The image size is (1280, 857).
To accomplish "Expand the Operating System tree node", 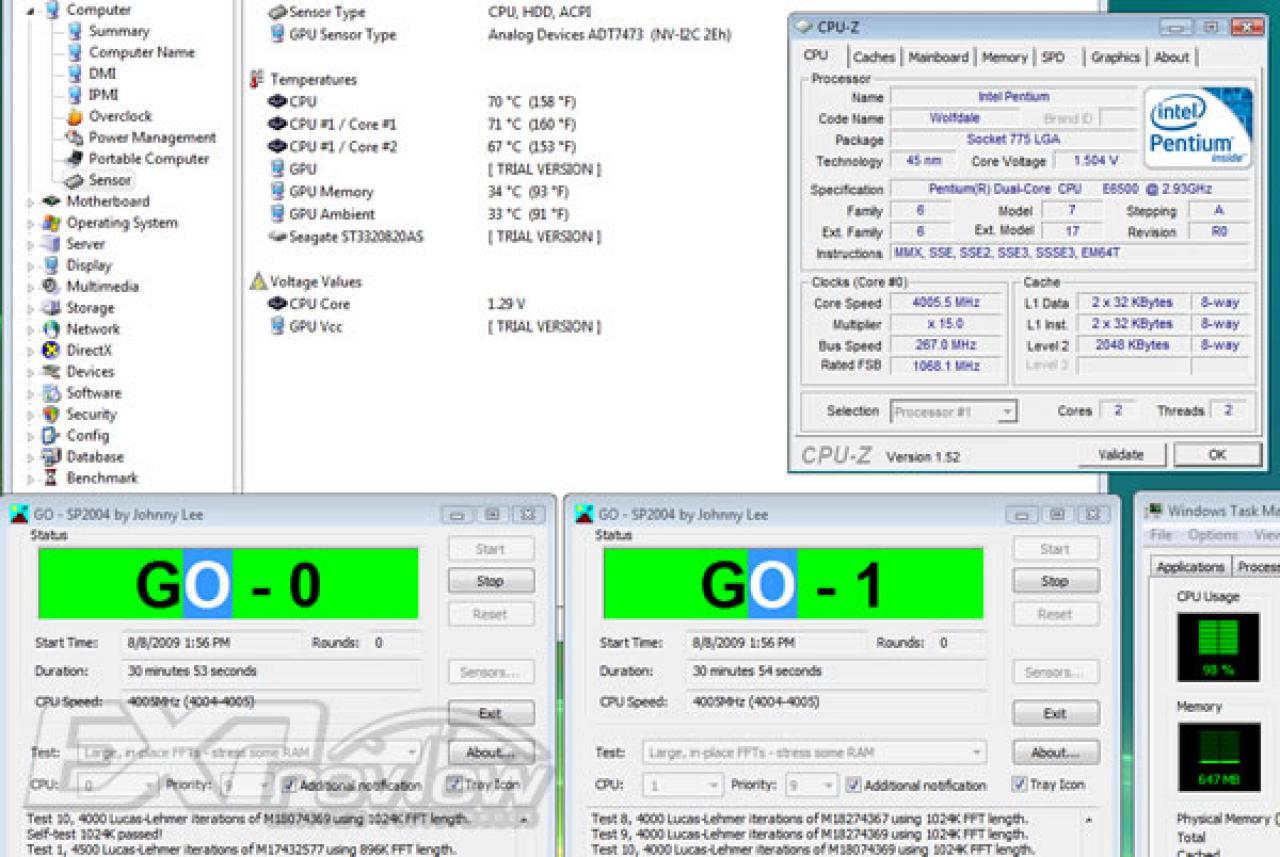I will click(30, 223).
